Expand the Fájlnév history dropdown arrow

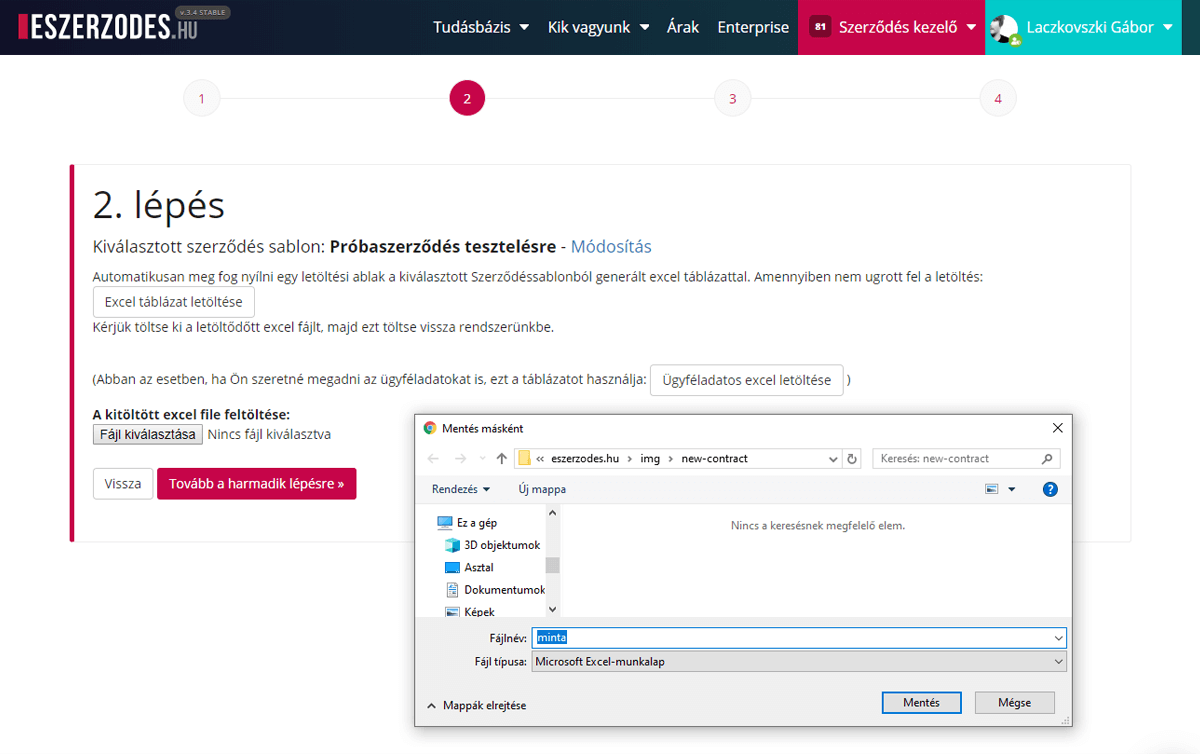(x=1058, y=638)
